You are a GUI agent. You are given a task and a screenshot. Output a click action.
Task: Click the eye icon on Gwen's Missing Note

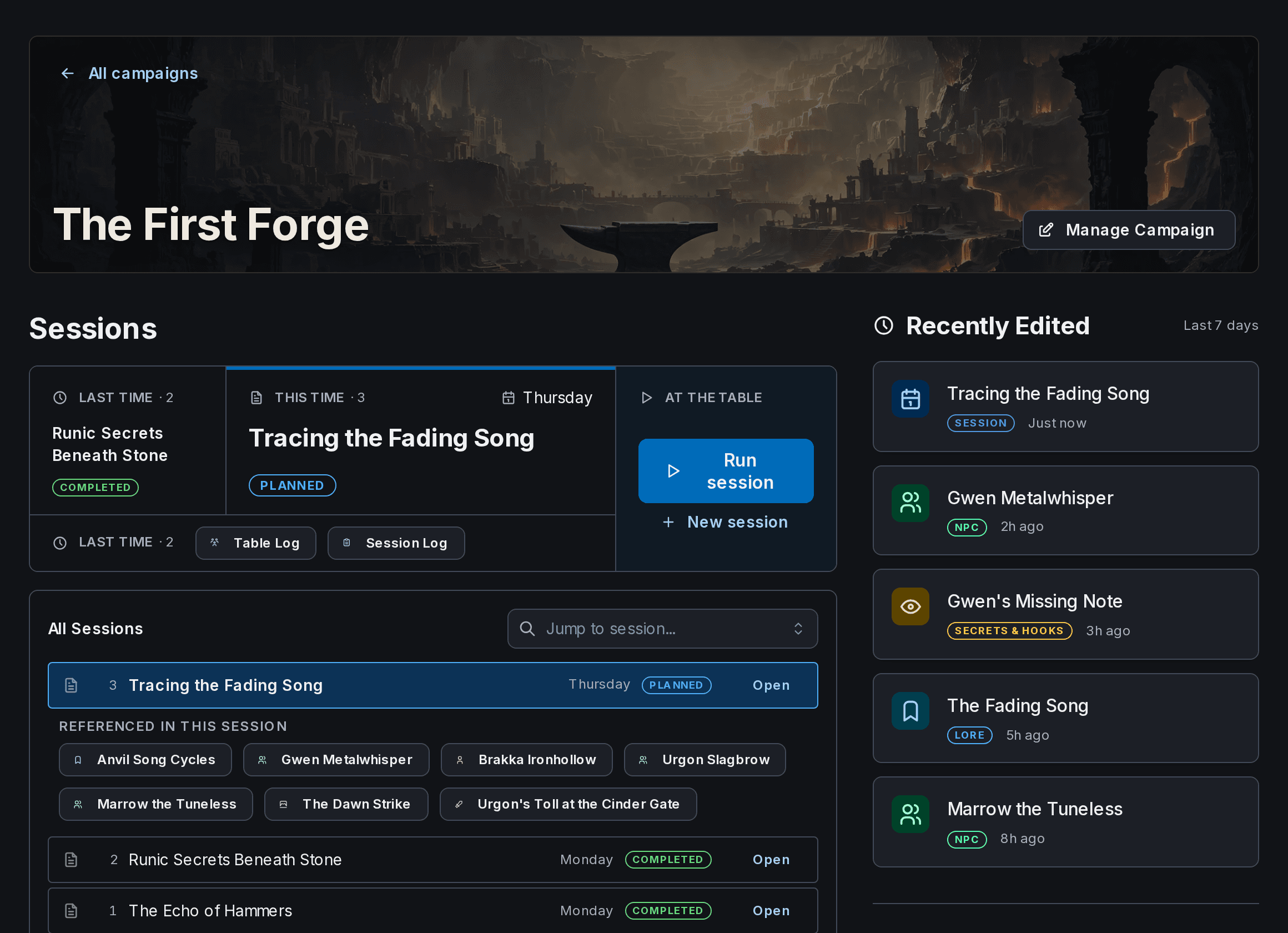click(910, 606)
